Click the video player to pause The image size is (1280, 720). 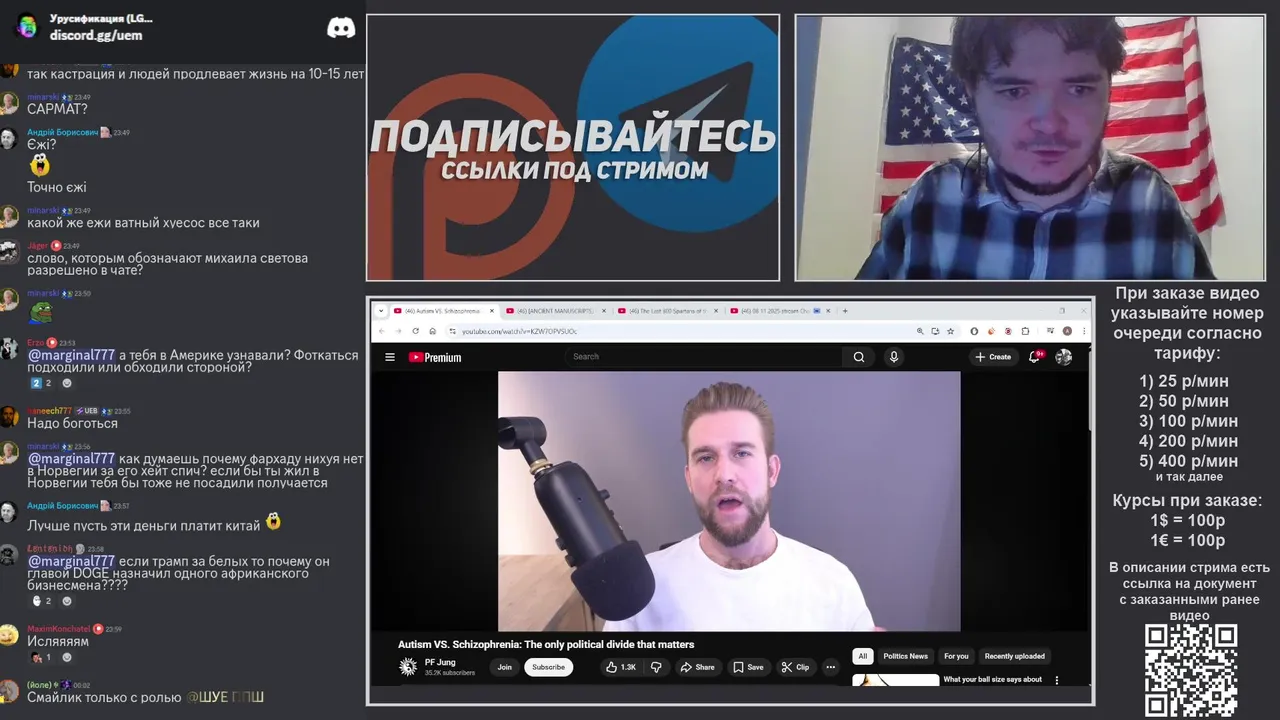[x=729, y=501]
